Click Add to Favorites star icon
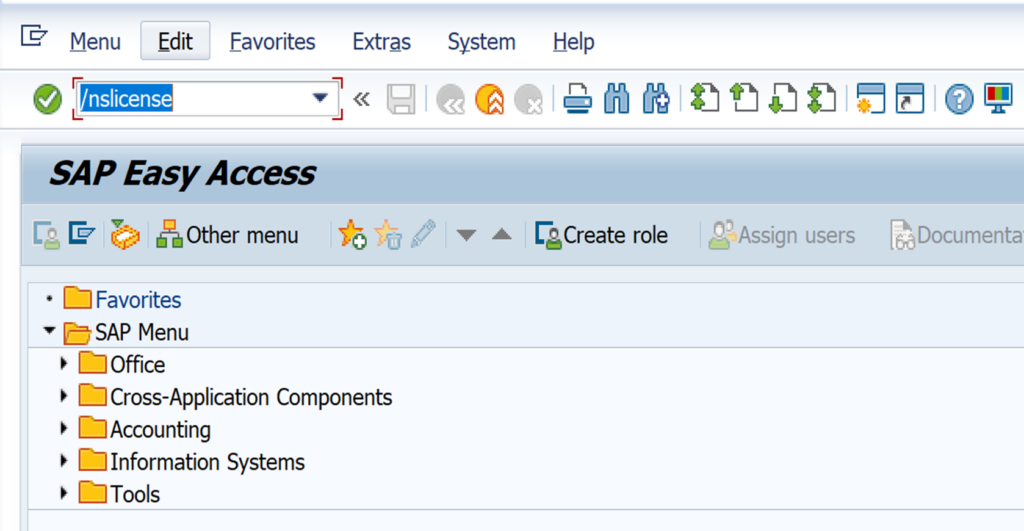The width and height of the screenshot is (1024, 531). 352,234
